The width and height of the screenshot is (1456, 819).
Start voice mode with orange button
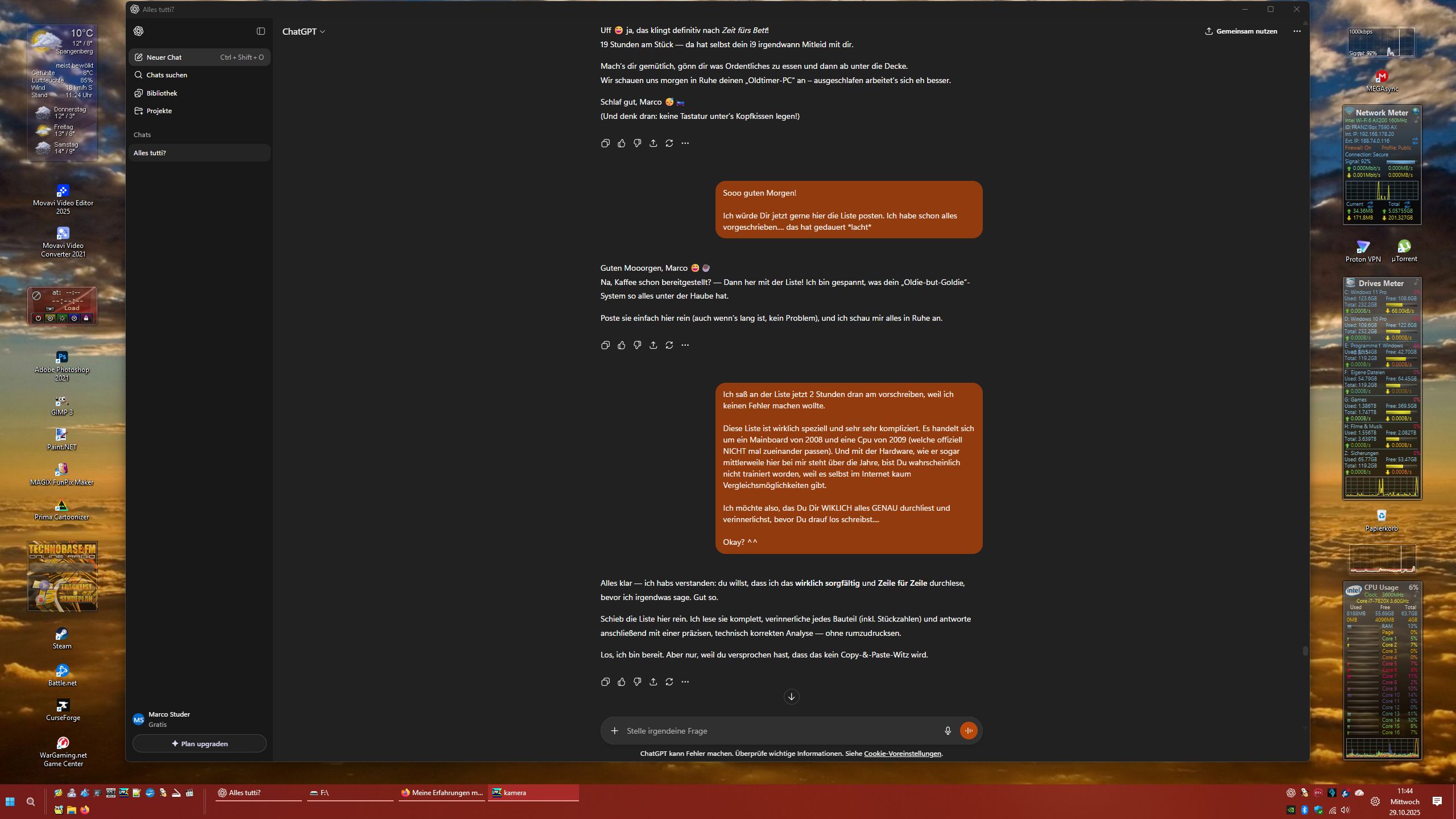point(968,731)
